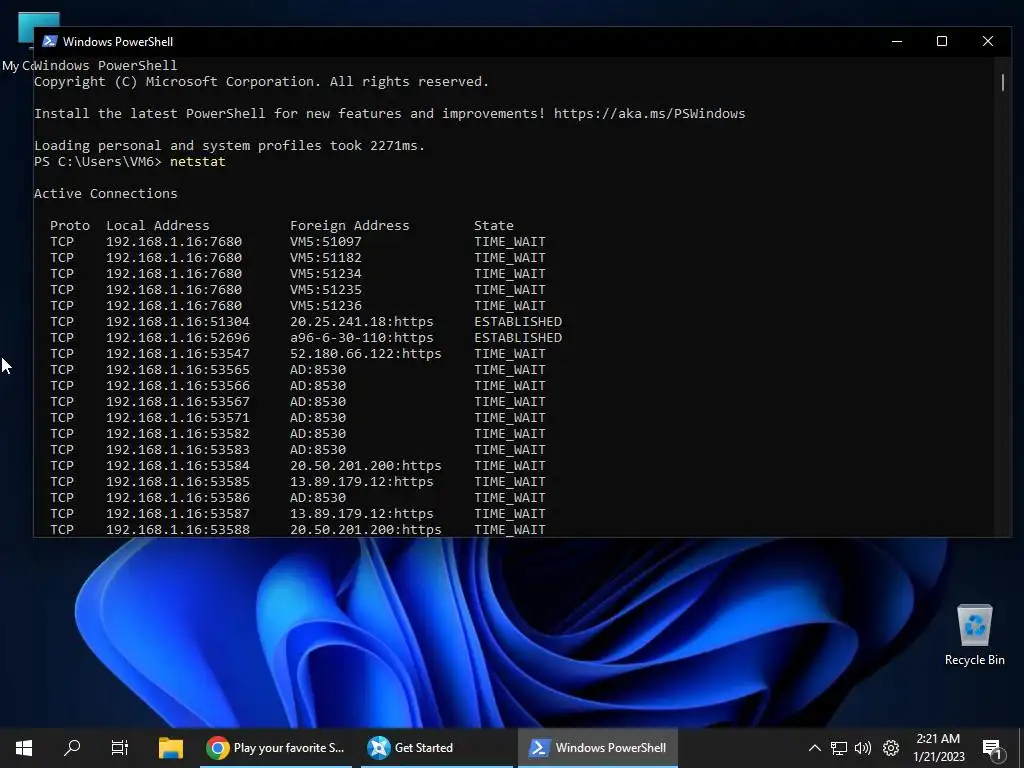Click foreign address 52.180.66.122:https

click(366, 353)
